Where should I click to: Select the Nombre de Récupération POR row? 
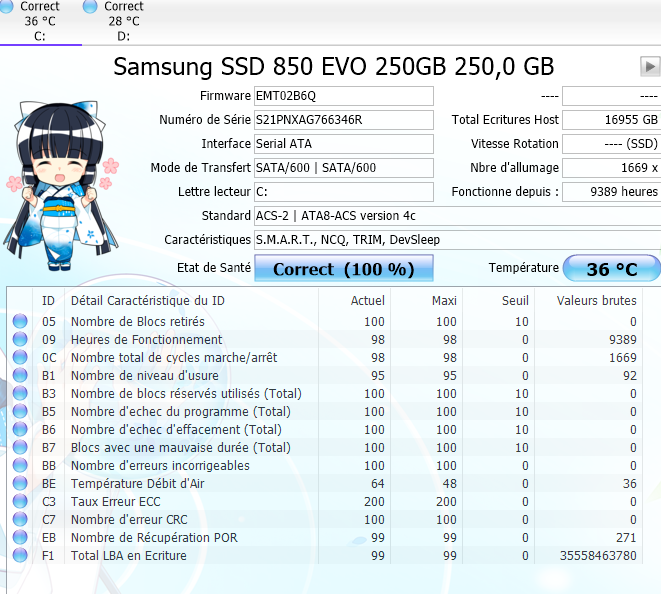point(325,537)
